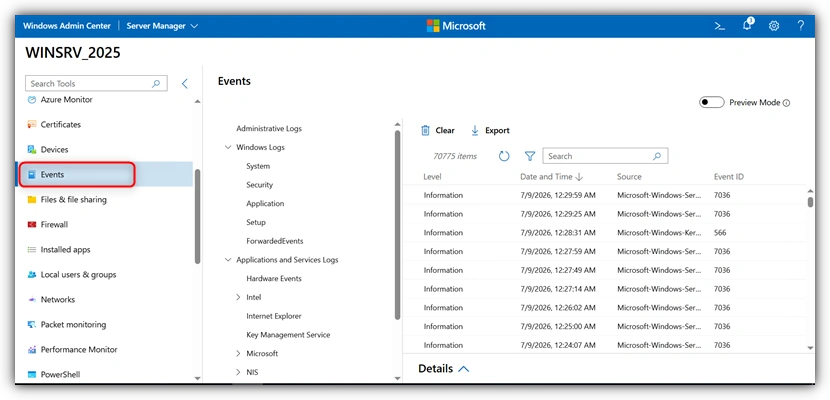The image size is (830, 400).
Task: Click the Installed apps list icon
Action: (x=32, y=250)
